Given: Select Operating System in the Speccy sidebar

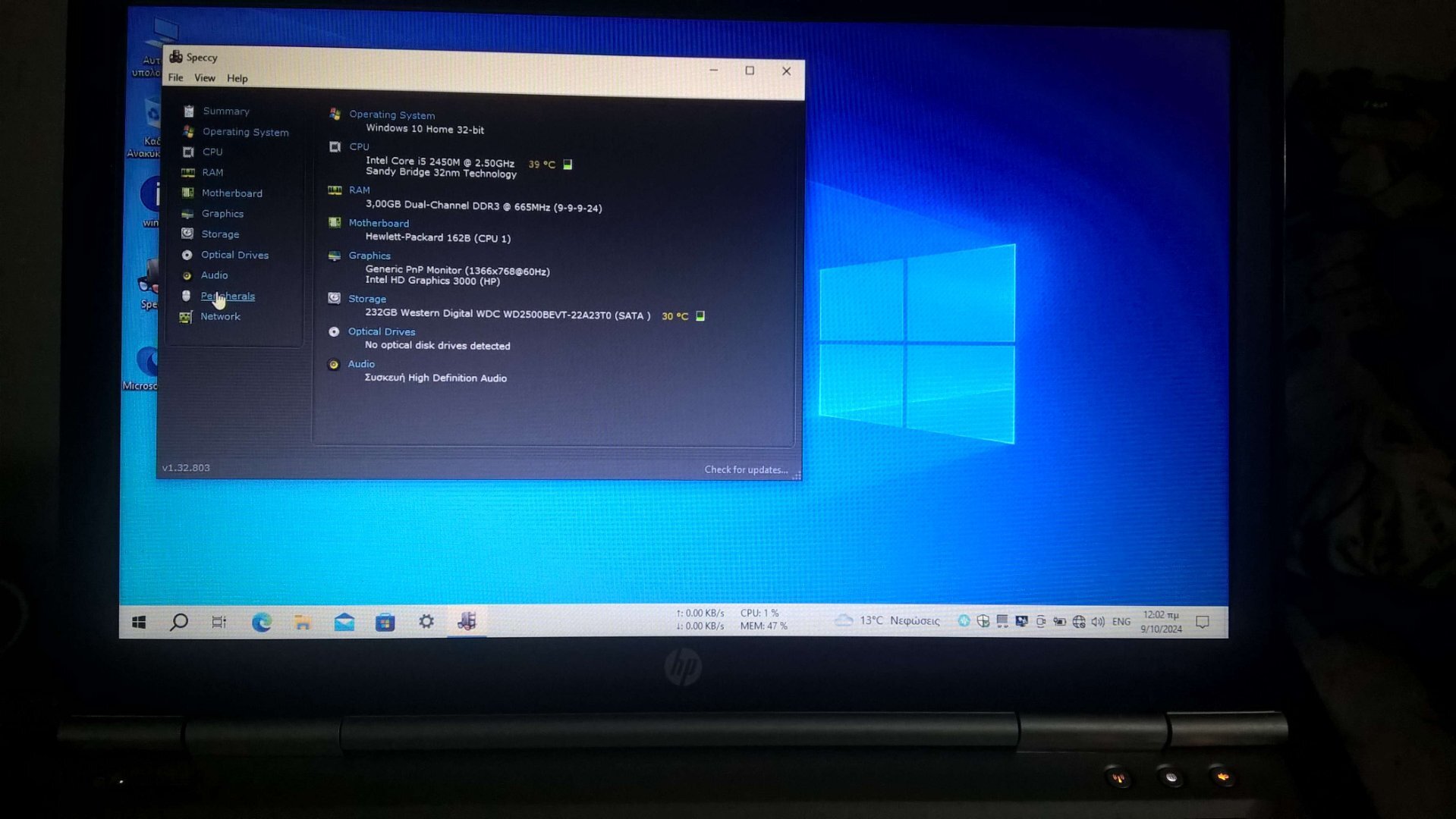Looking at the screenshot, I should (x=245, y=132).
